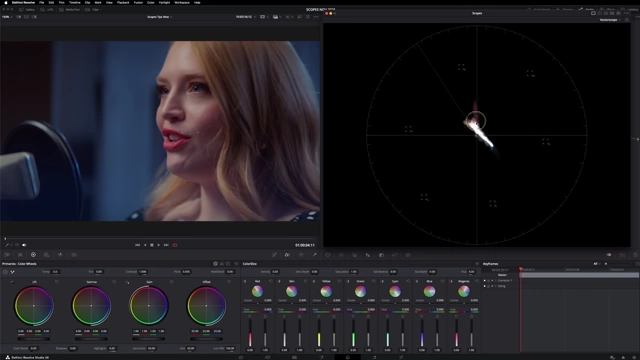The image size is (640, 360).
Task: Click the auto balance icon in Primaries
Action: (5, 272)
